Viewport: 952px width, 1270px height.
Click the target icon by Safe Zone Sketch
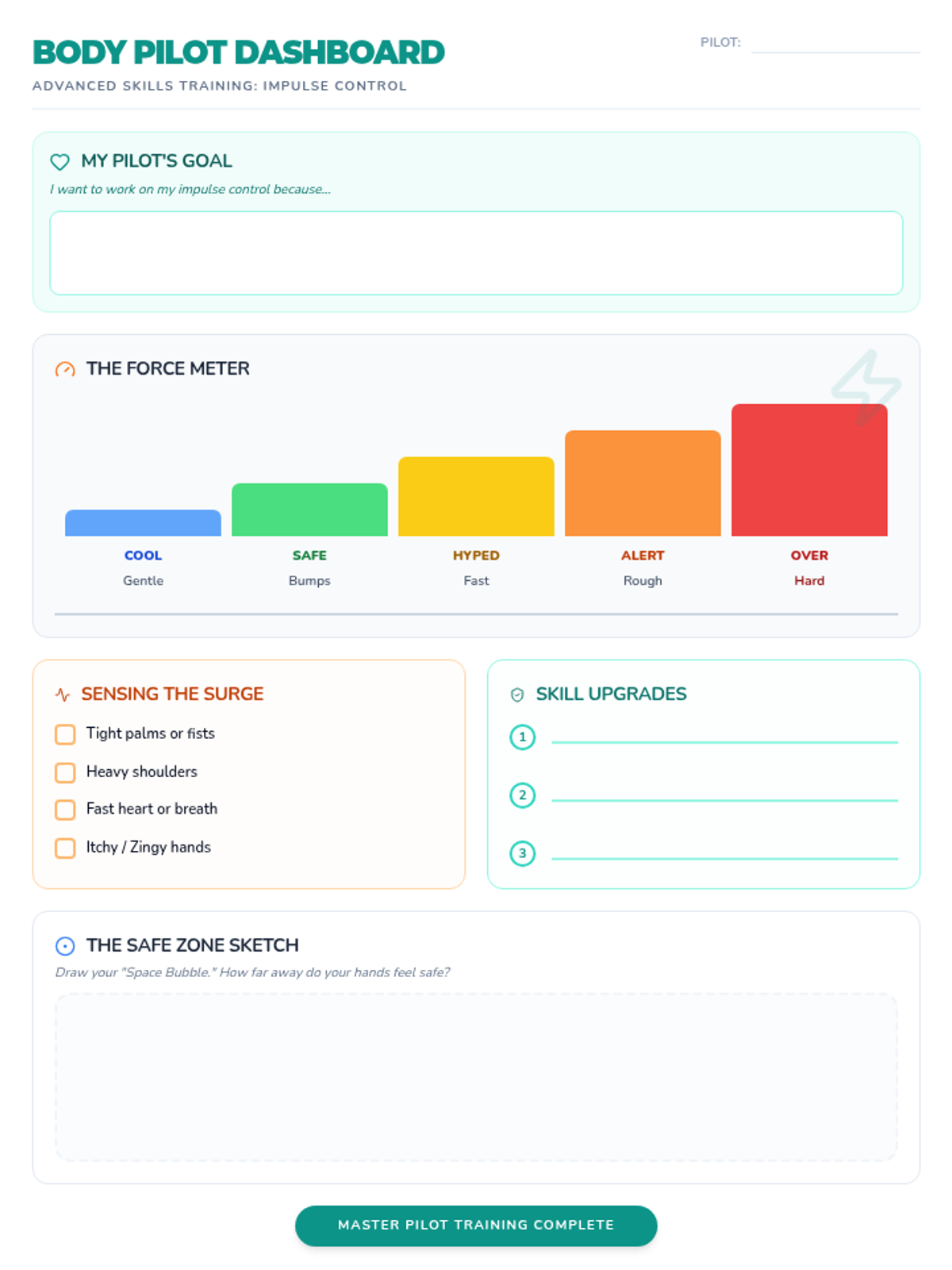(65, 946)
